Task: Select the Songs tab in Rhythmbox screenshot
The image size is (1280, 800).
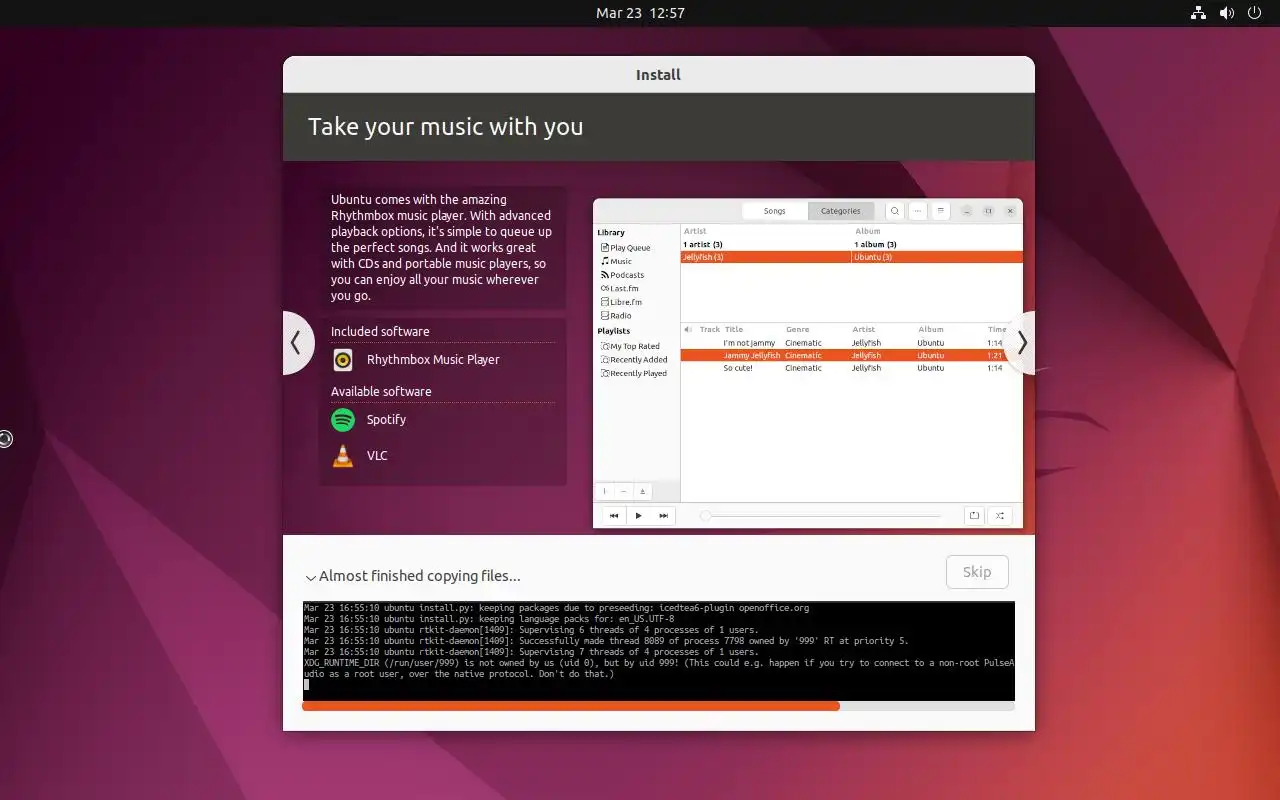Action: 775,211
